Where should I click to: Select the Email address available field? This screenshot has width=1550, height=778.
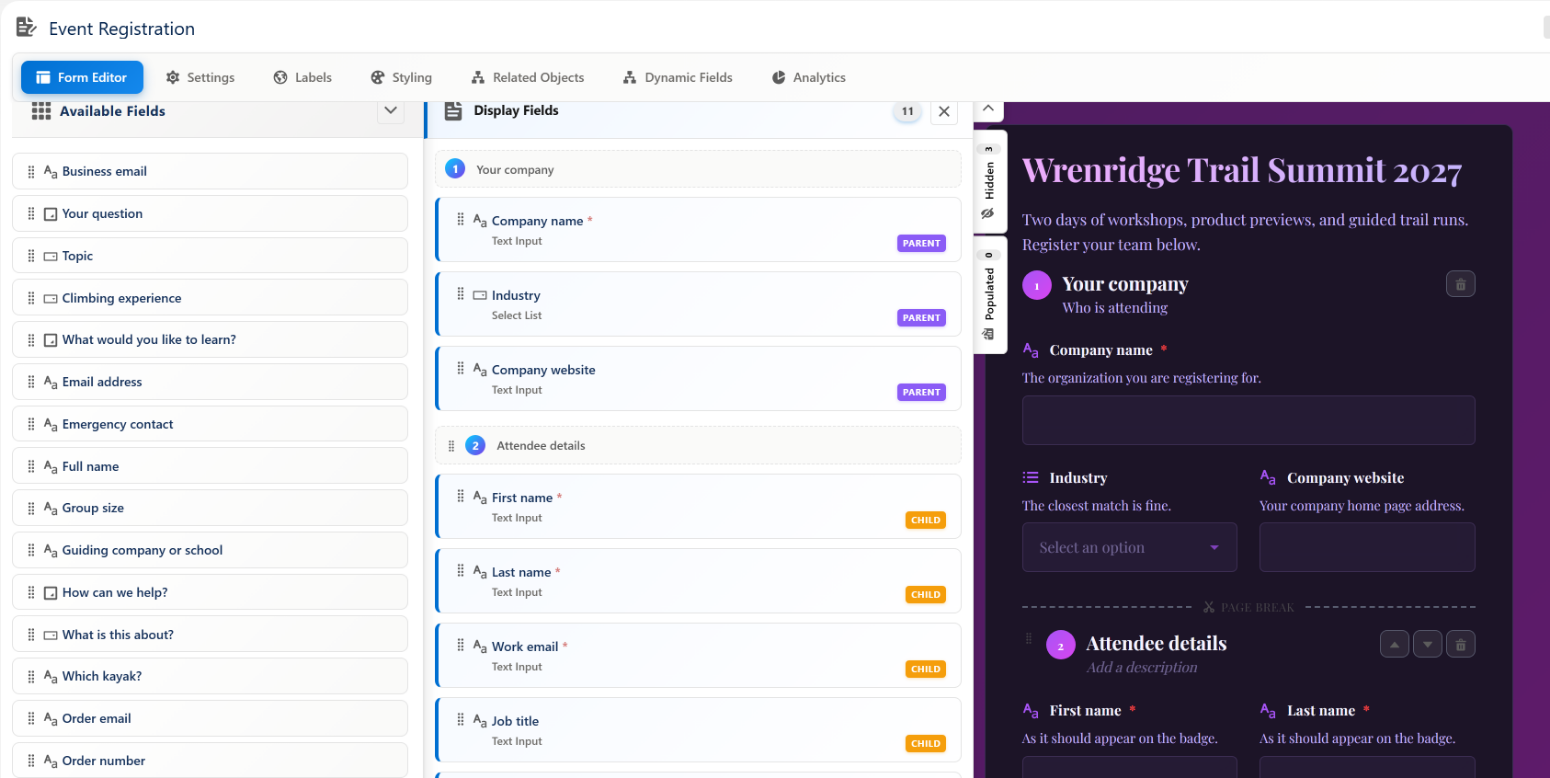210,381
